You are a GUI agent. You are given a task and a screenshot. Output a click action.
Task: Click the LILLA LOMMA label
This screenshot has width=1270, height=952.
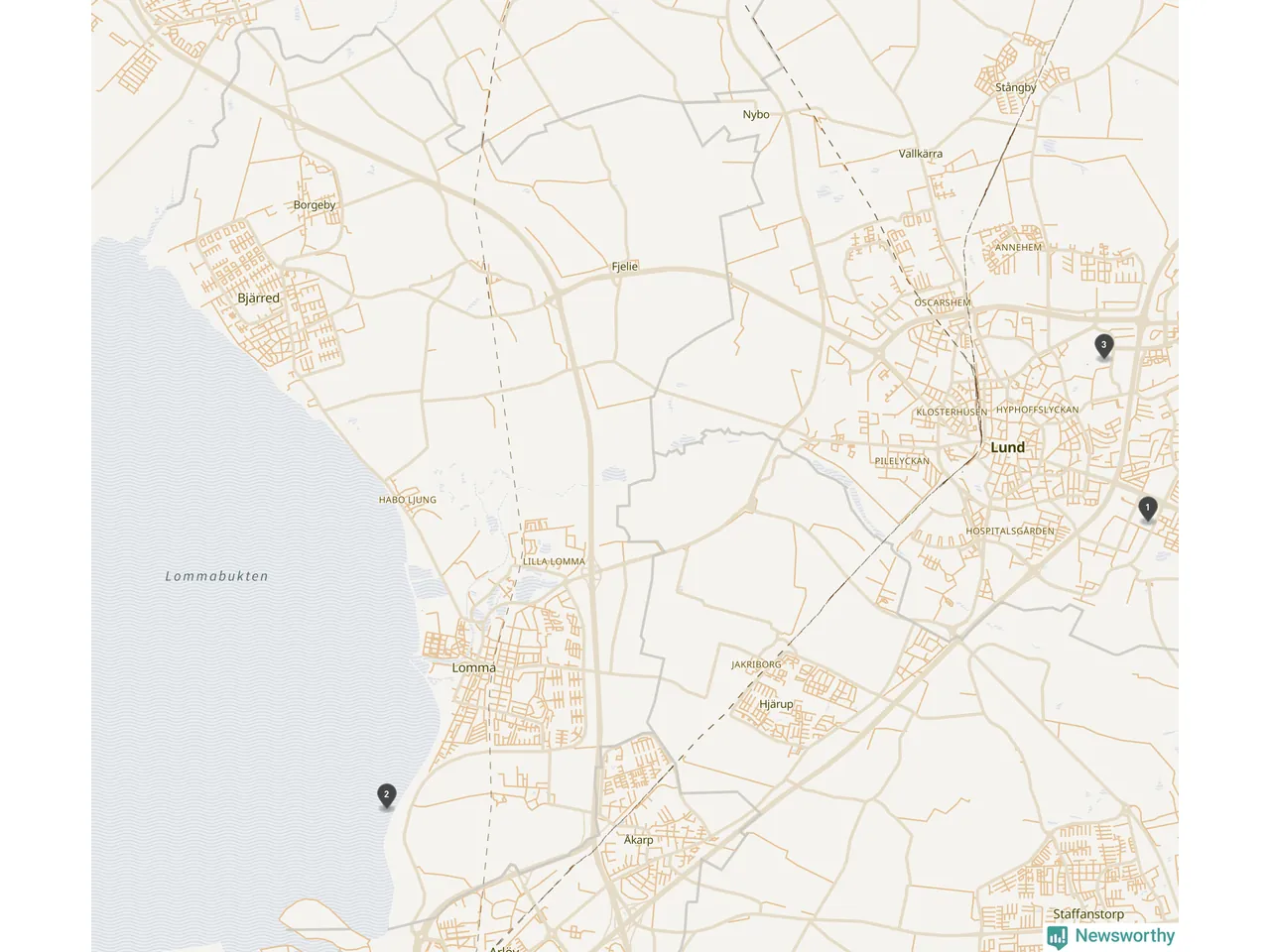point(555,561)
